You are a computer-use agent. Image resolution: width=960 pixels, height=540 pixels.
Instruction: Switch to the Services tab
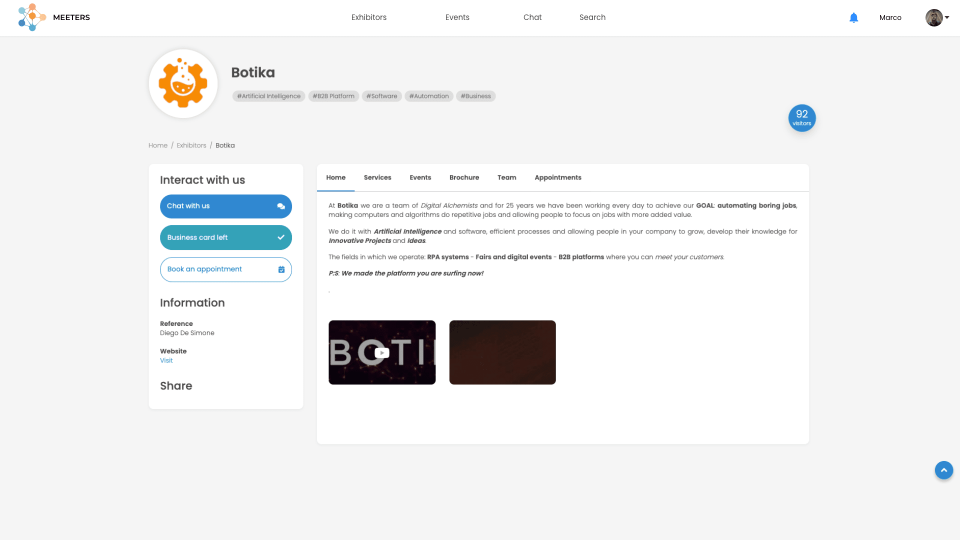pyautogui.click(x=377, y=178)
